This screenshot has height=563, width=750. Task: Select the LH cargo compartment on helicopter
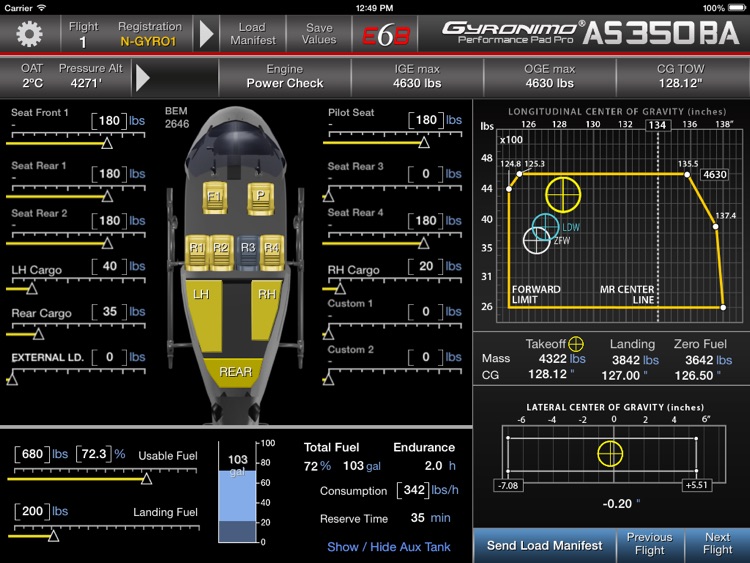[204, 316]
